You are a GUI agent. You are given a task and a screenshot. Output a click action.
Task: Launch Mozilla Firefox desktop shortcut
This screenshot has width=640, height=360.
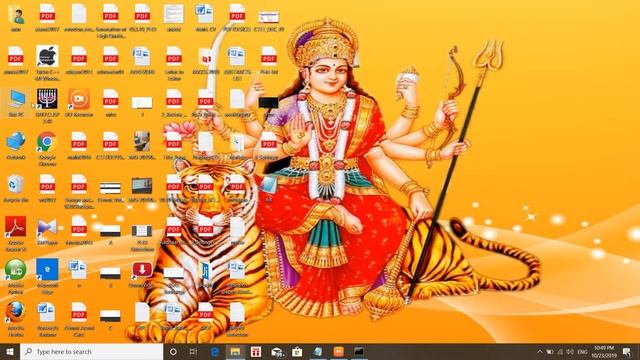pos(16,312)
